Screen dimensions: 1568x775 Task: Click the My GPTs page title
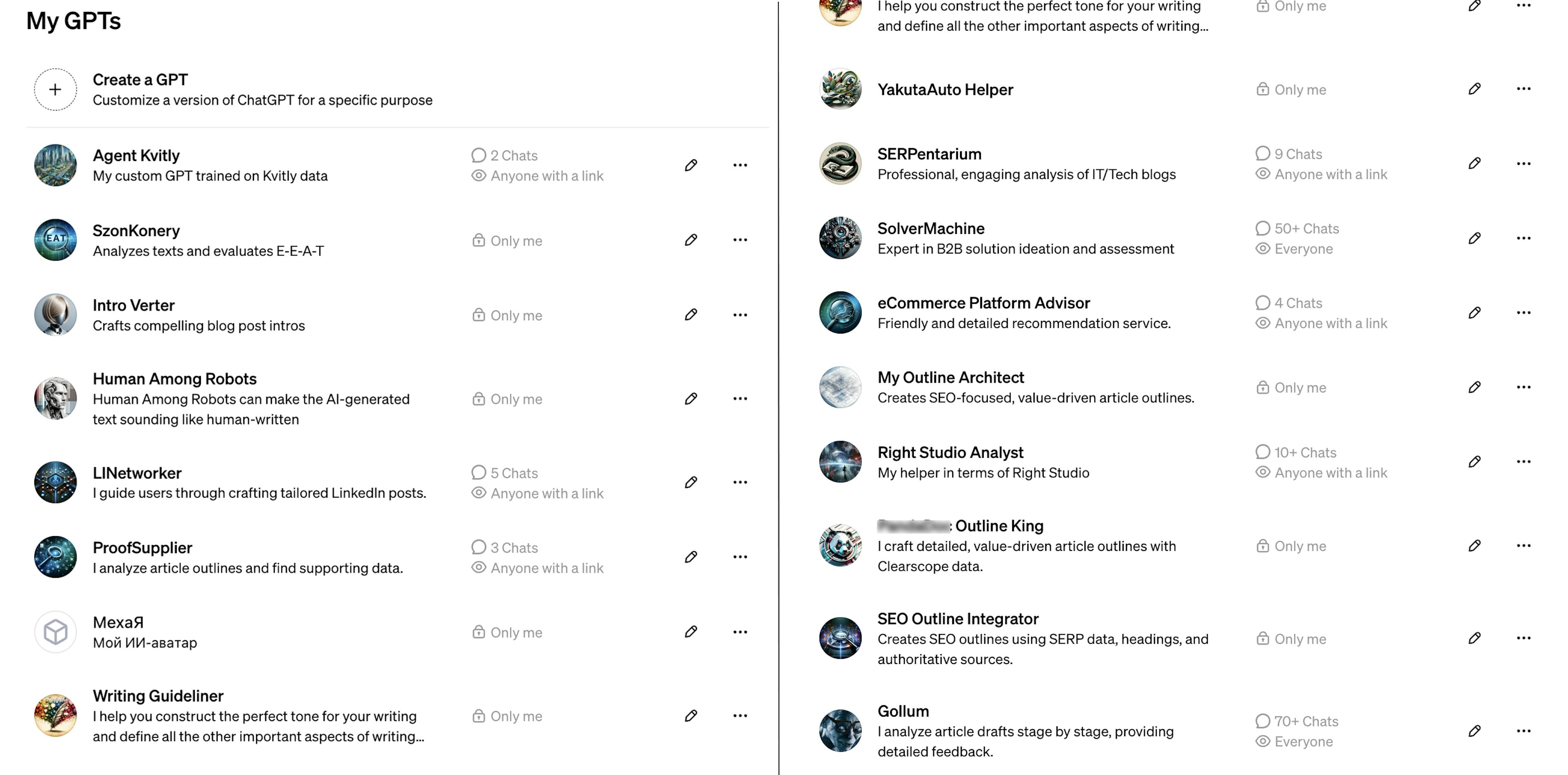(72, 19)
